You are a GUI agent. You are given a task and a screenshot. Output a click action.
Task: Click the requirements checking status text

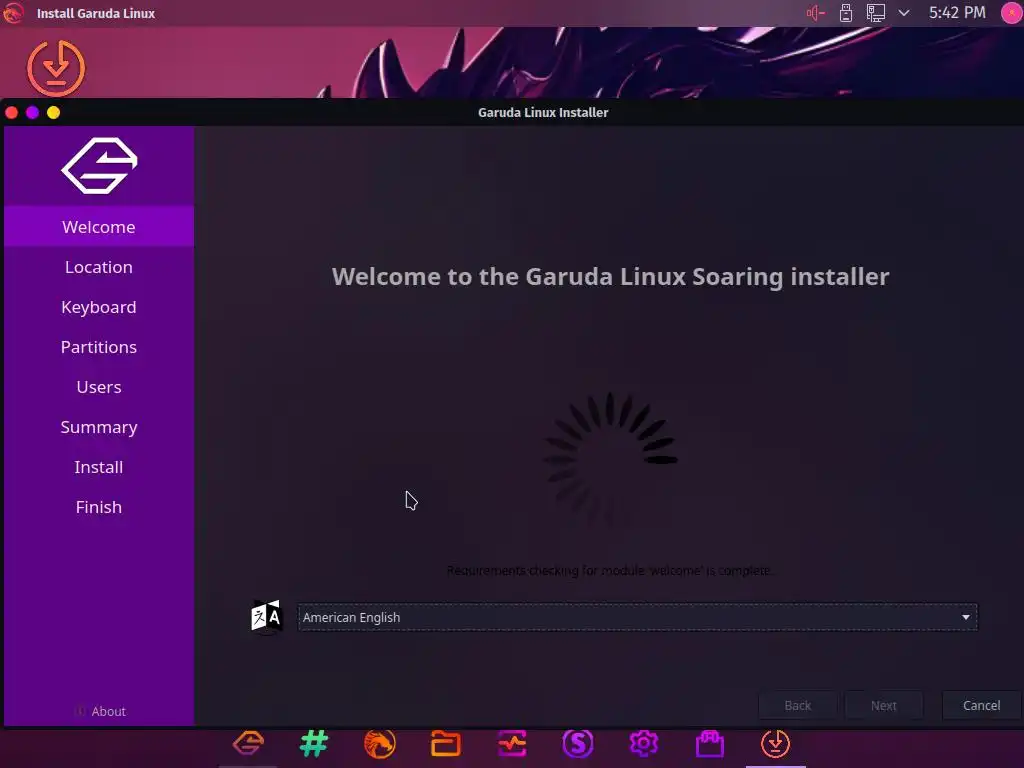[610, 570]
